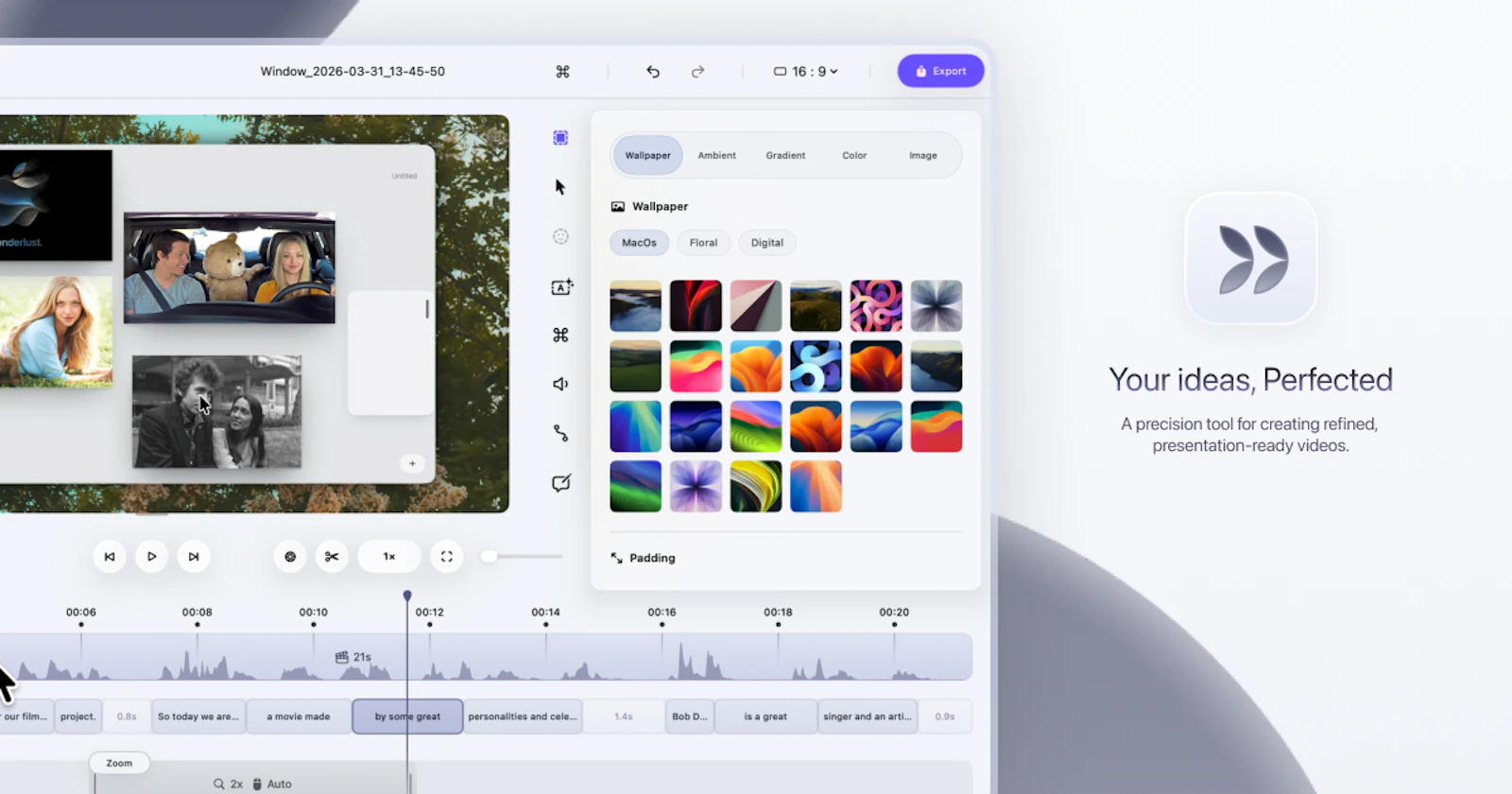Screen dimensions: 1512x794
Task: Click the Zoom label on timeline
Action: tap(119, 763)
